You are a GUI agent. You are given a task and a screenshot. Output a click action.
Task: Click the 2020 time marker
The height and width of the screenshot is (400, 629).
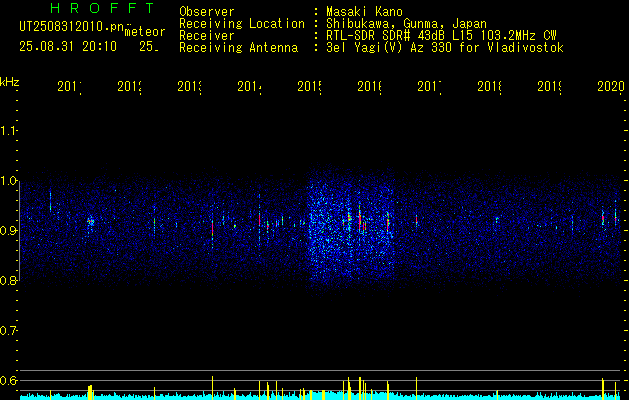click(x=611, y=86)
